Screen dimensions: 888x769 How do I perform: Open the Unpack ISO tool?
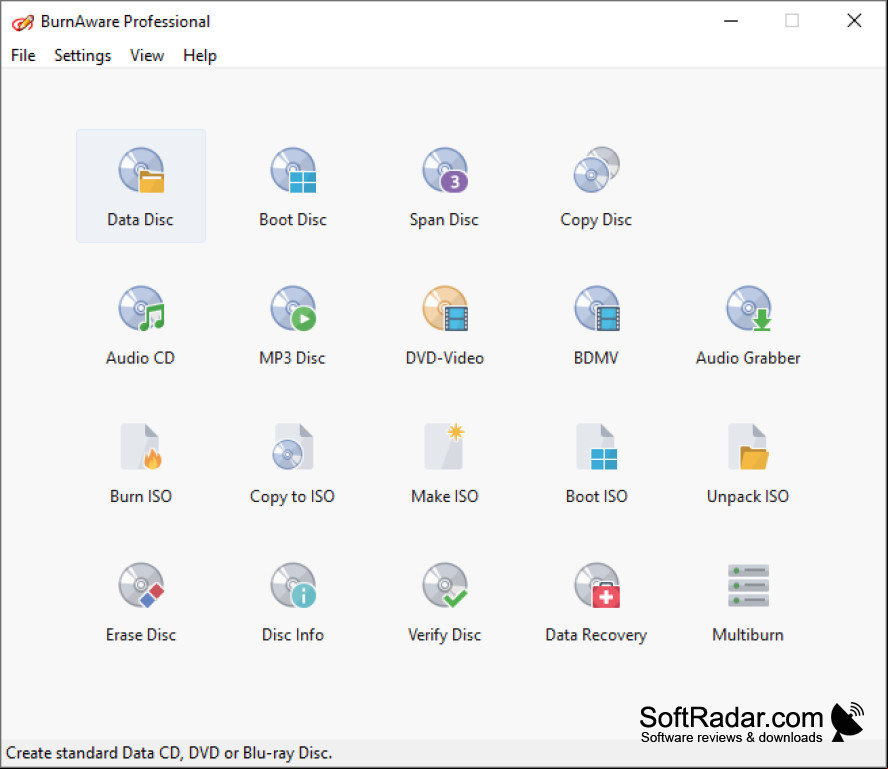[x=748, y=463]
